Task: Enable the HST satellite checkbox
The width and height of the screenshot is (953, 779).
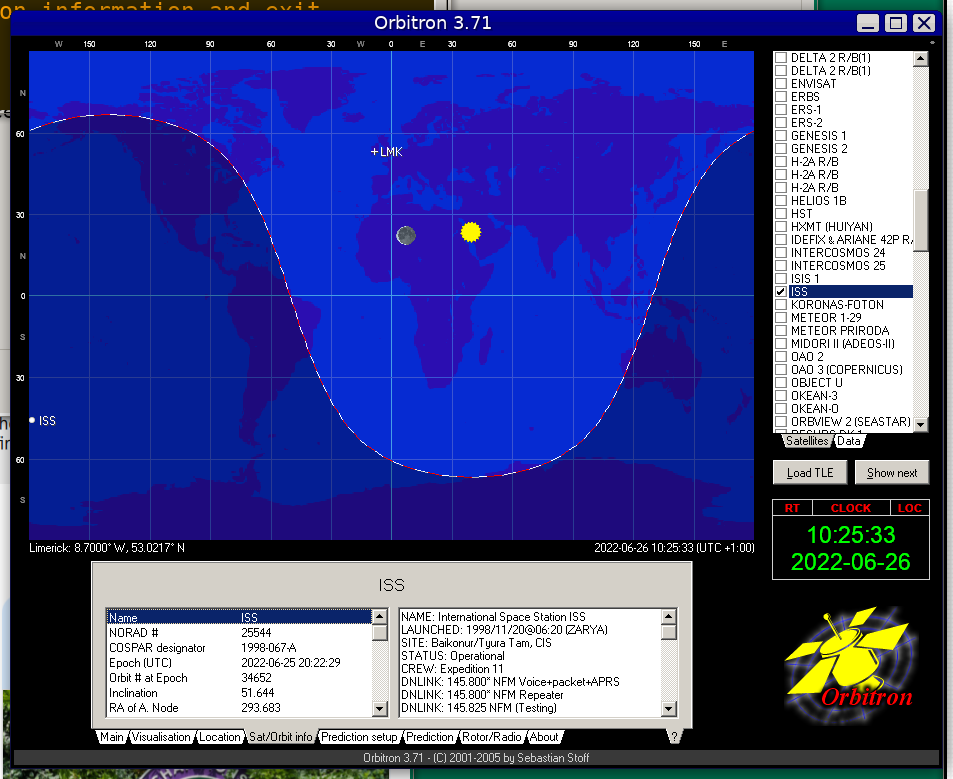Action: coord(781,213)
